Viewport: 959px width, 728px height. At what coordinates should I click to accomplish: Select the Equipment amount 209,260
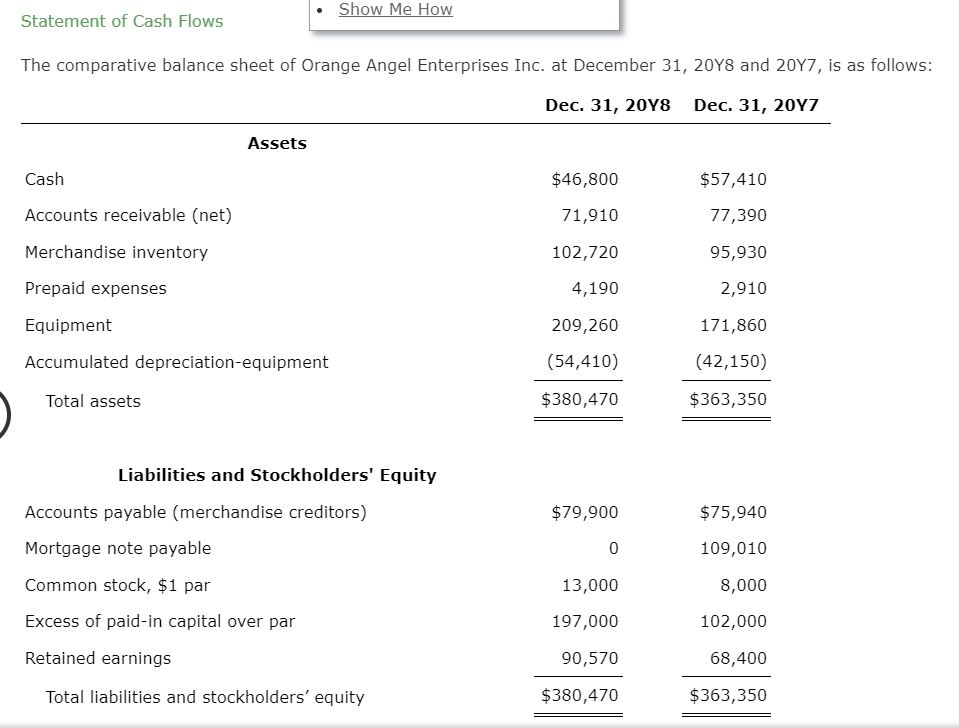click(x=586, y=325)
